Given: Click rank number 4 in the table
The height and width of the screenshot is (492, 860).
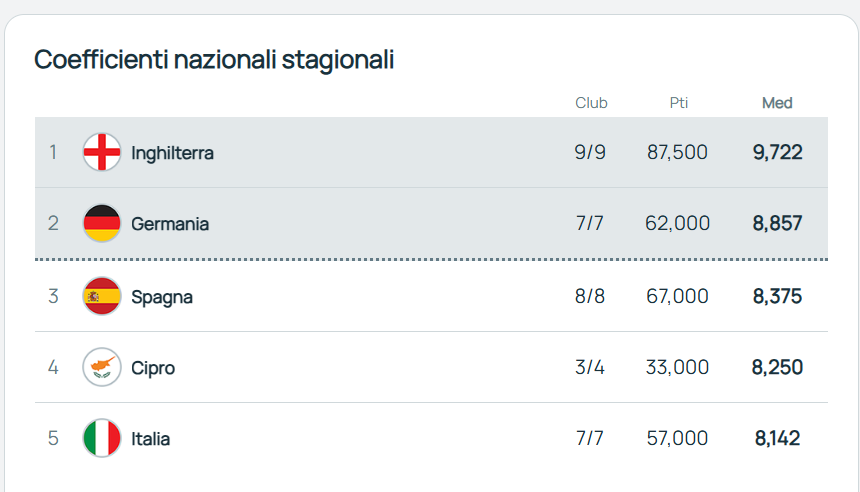Looking at the screenshot, I should (x=53, y=367).
